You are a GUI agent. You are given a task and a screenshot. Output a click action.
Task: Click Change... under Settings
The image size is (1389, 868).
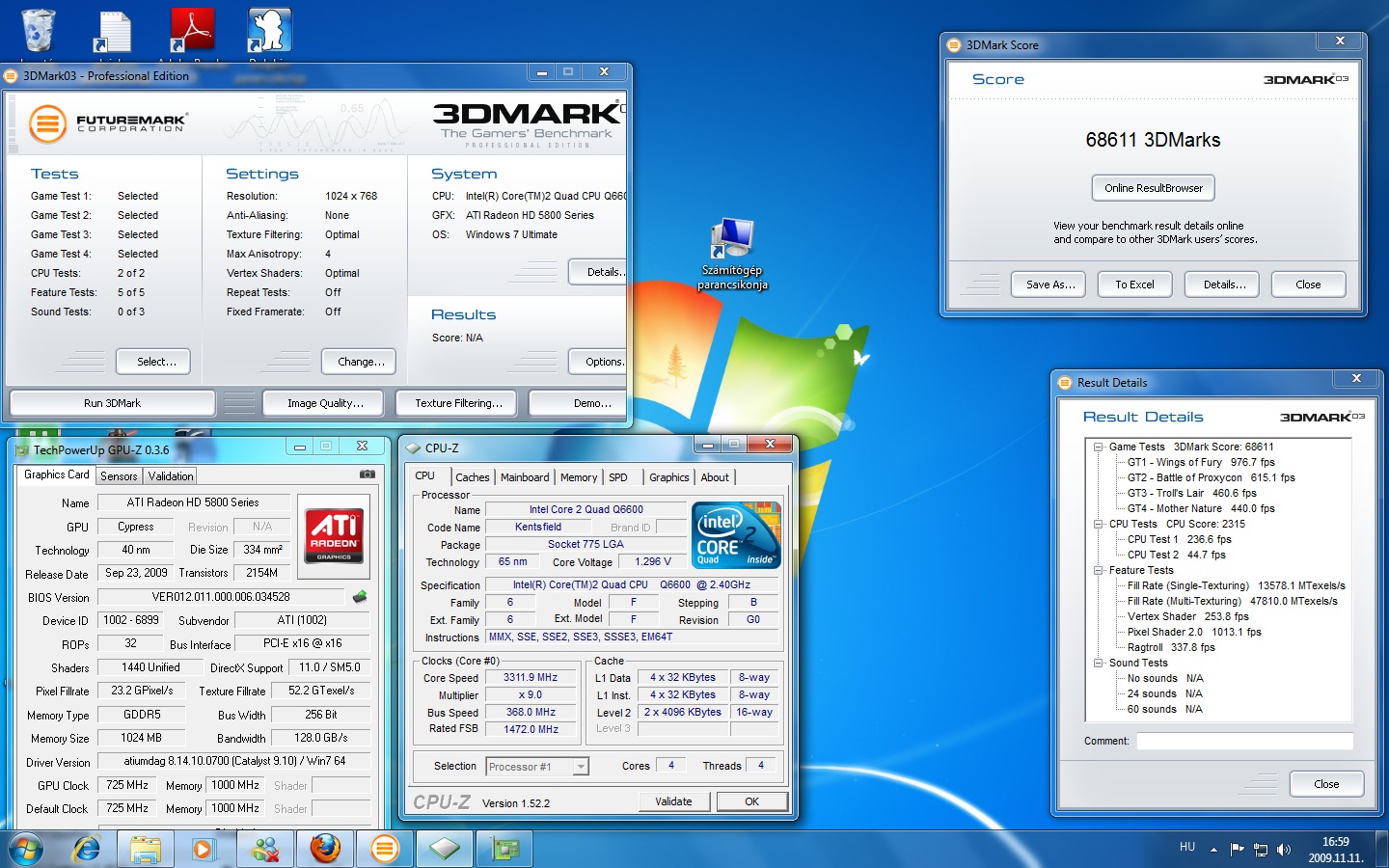361,362
